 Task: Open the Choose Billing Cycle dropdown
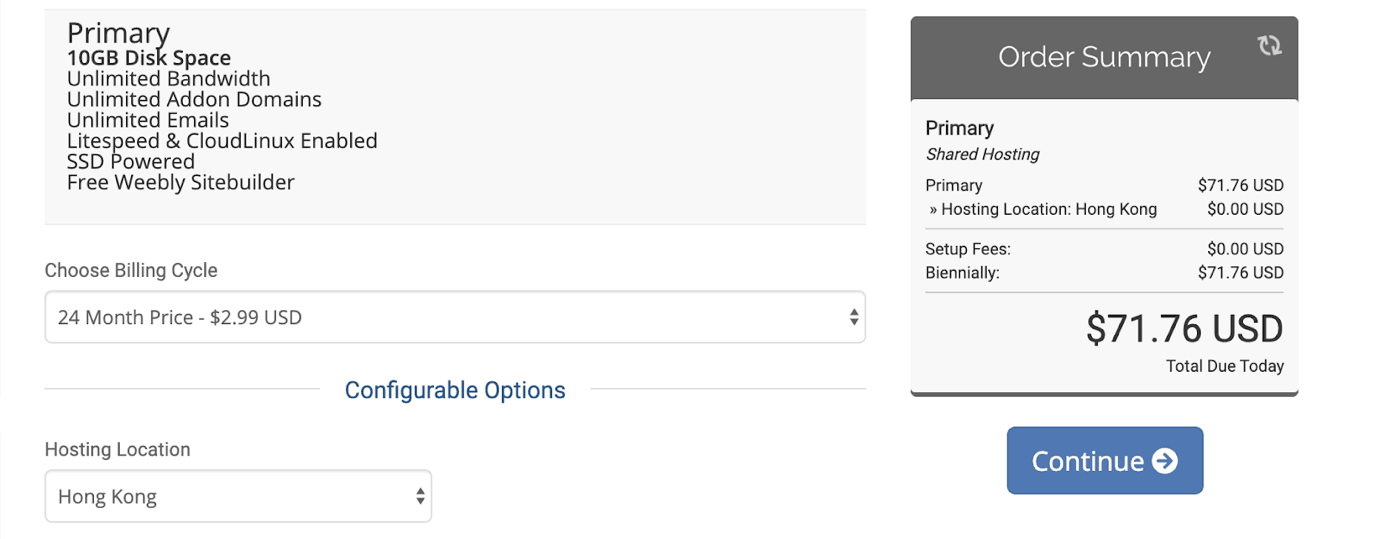coord(455,317)
